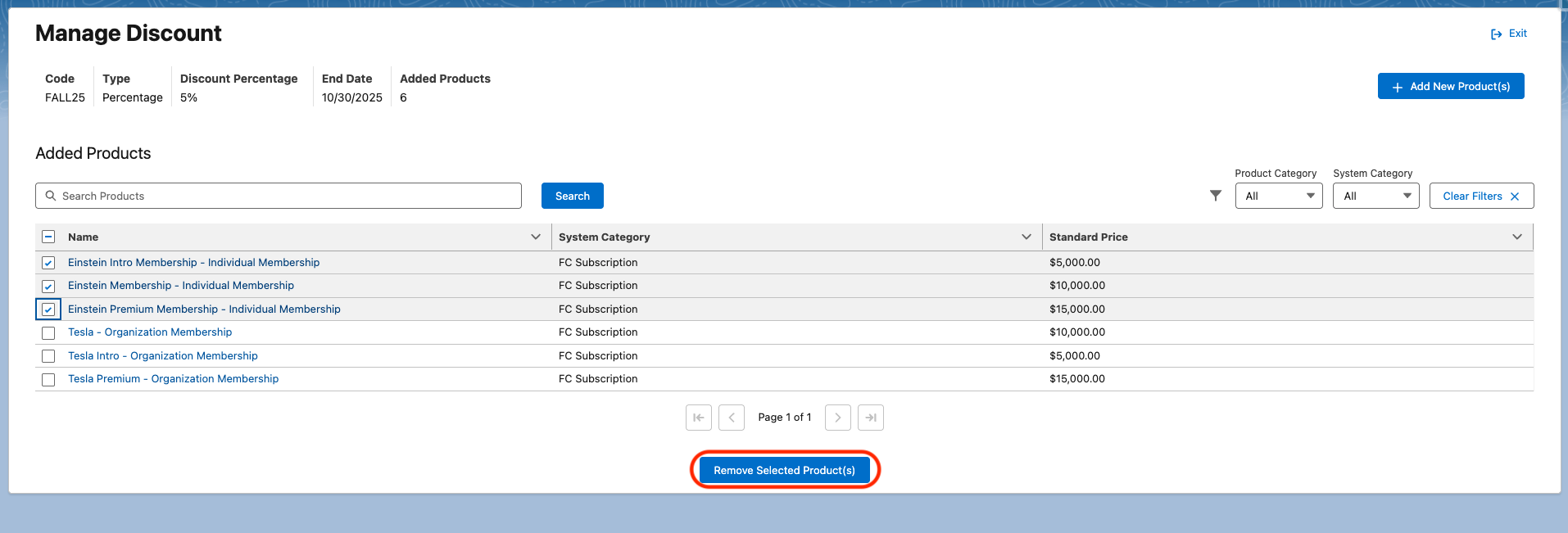Click the Added Products section heading
Screen dimensions: 1568x533
(x=93, y=153)
